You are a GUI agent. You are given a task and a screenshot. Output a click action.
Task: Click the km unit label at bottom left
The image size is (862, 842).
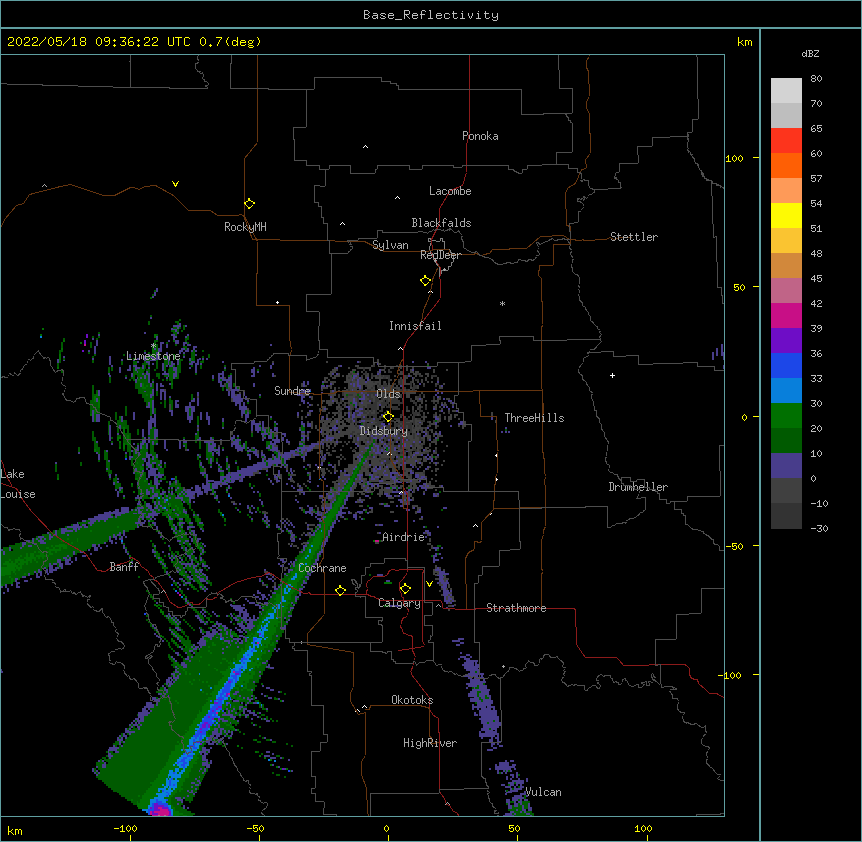[x=14, y=830]
